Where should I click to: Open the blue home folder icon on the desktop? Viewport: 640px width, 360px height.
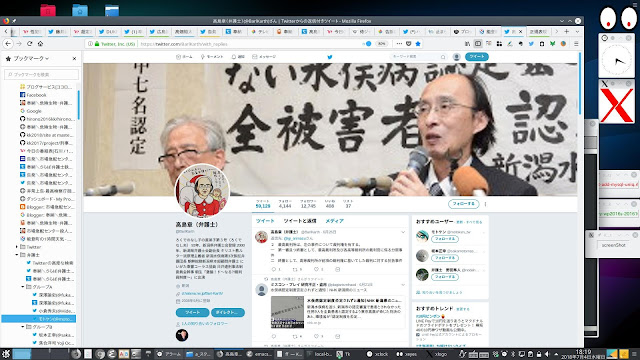[x=80, y=10]
